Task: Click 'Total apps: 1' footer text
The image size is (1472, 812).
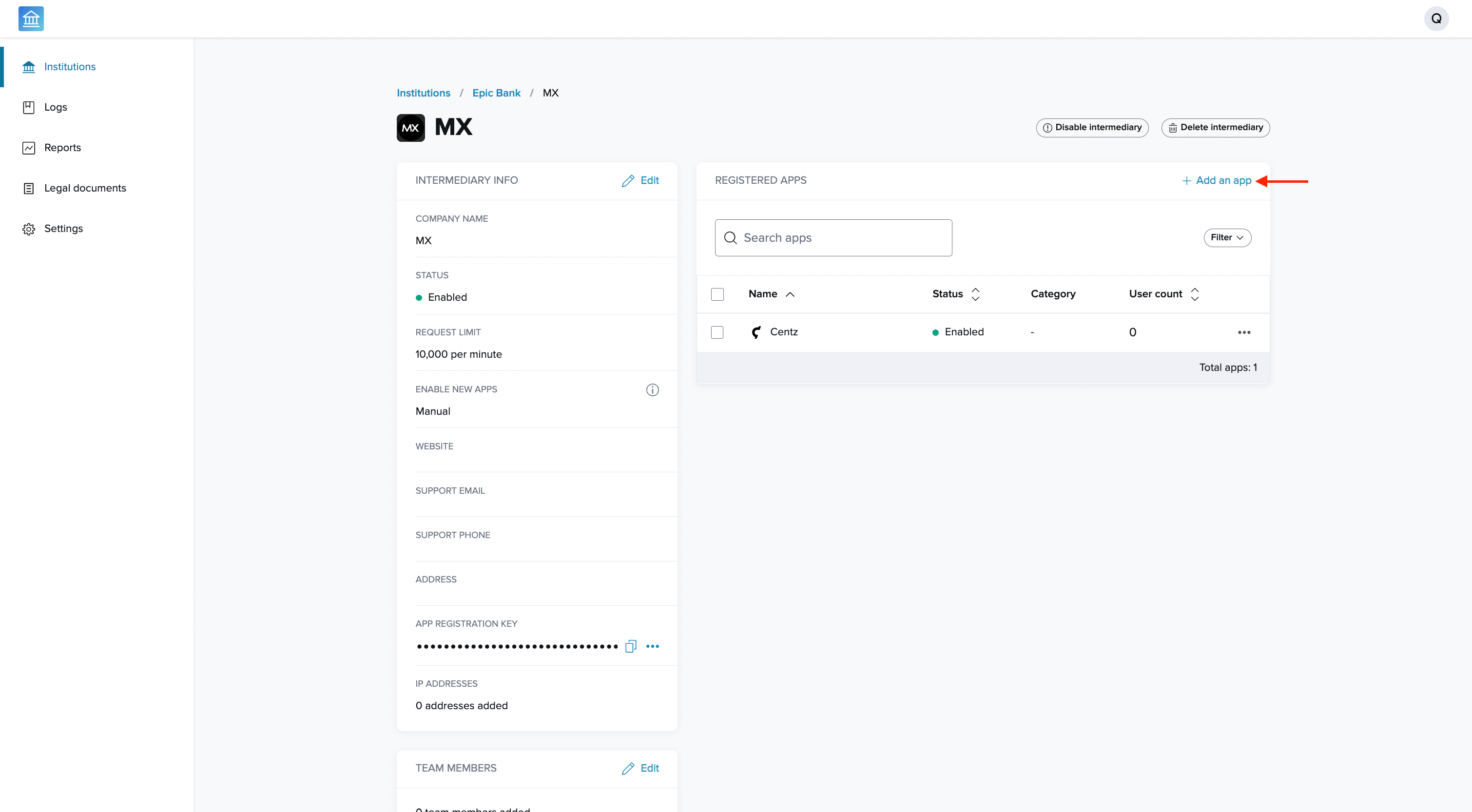Action: tap(1228, 367)
